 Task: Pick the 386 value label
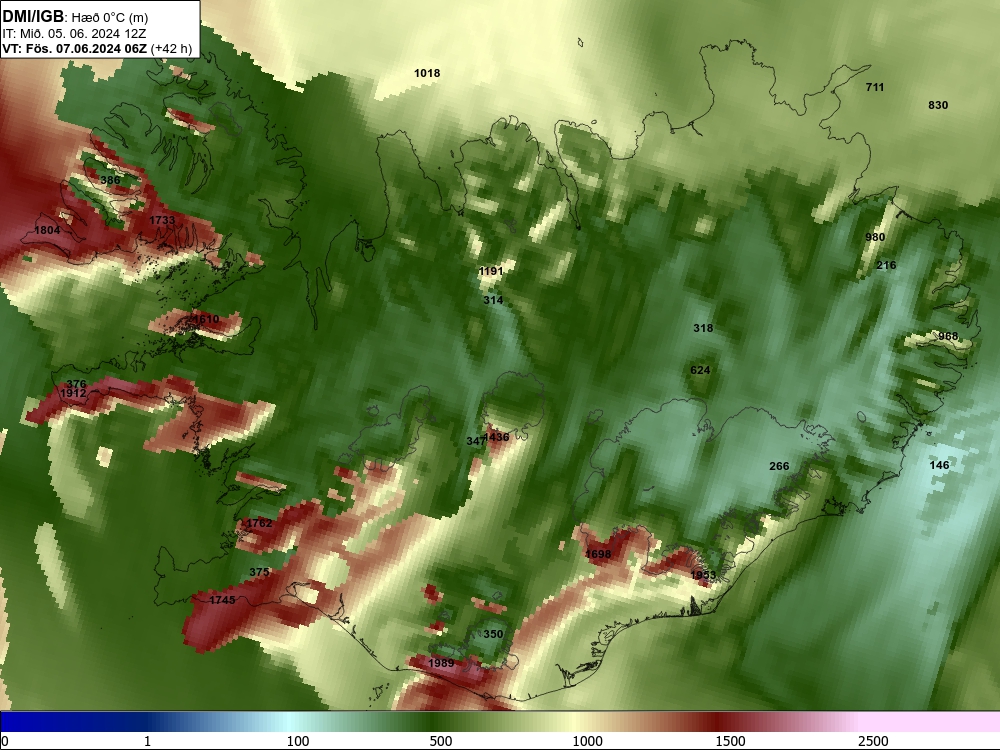(110, 180)
